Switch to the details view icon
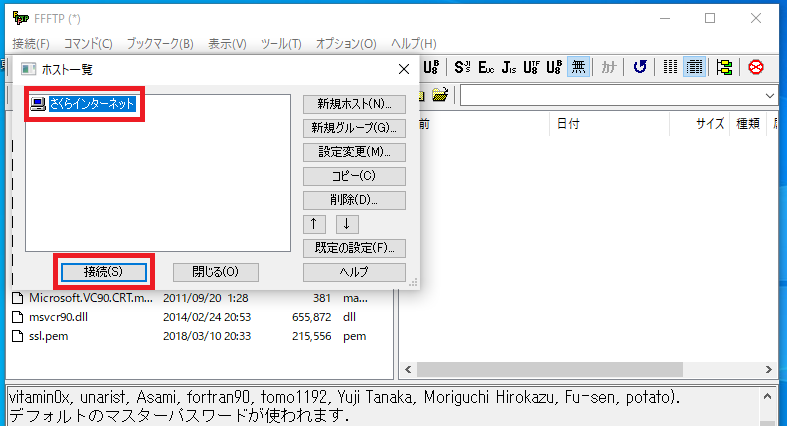The image size is (787, 426). click(694, 67)
